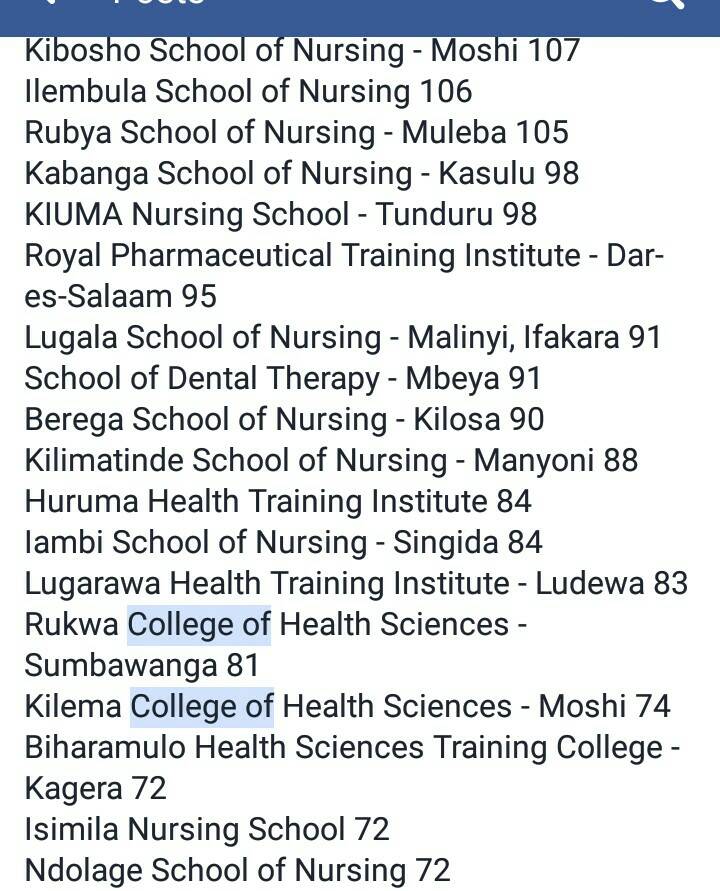720x891 pixels.
Task: Click the Lugarawa Health Training Institute line
Action: coord(356,583)
